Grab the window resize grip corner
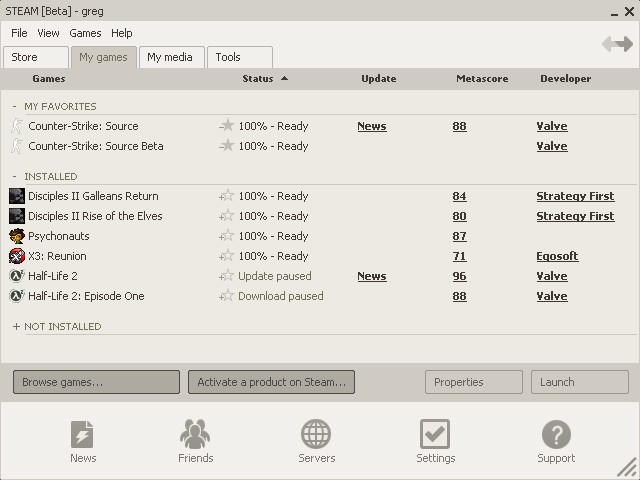 (x=627, y=468)
